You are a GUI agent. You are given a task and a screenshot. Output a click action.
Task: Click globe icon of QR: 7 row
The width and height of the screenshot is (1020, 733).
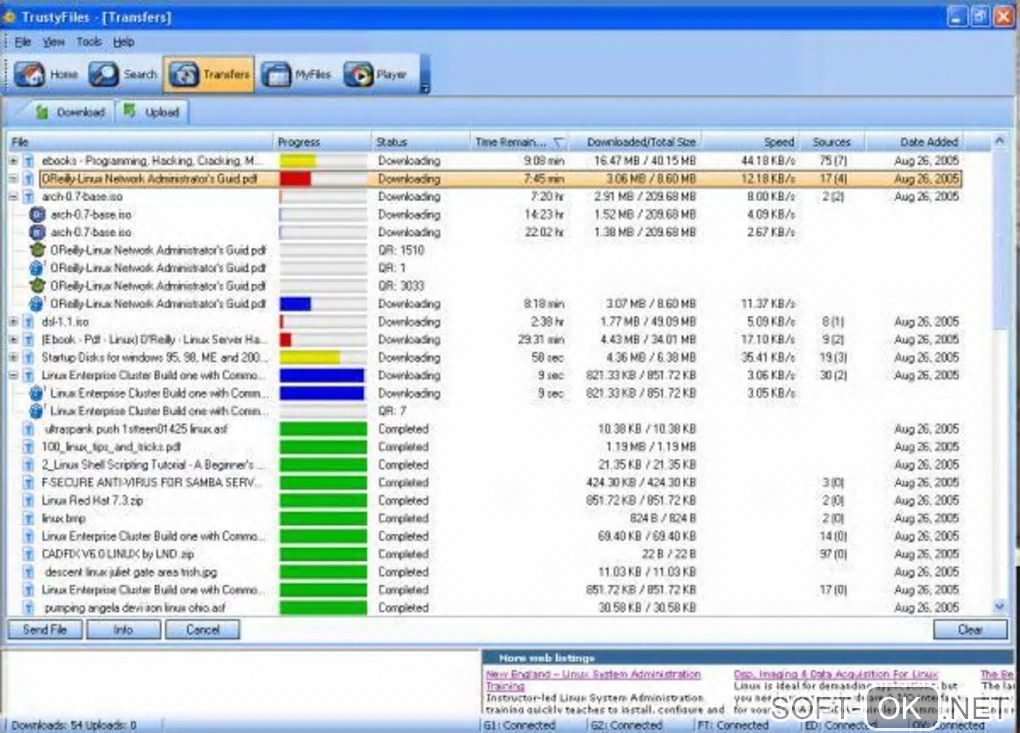37,411
